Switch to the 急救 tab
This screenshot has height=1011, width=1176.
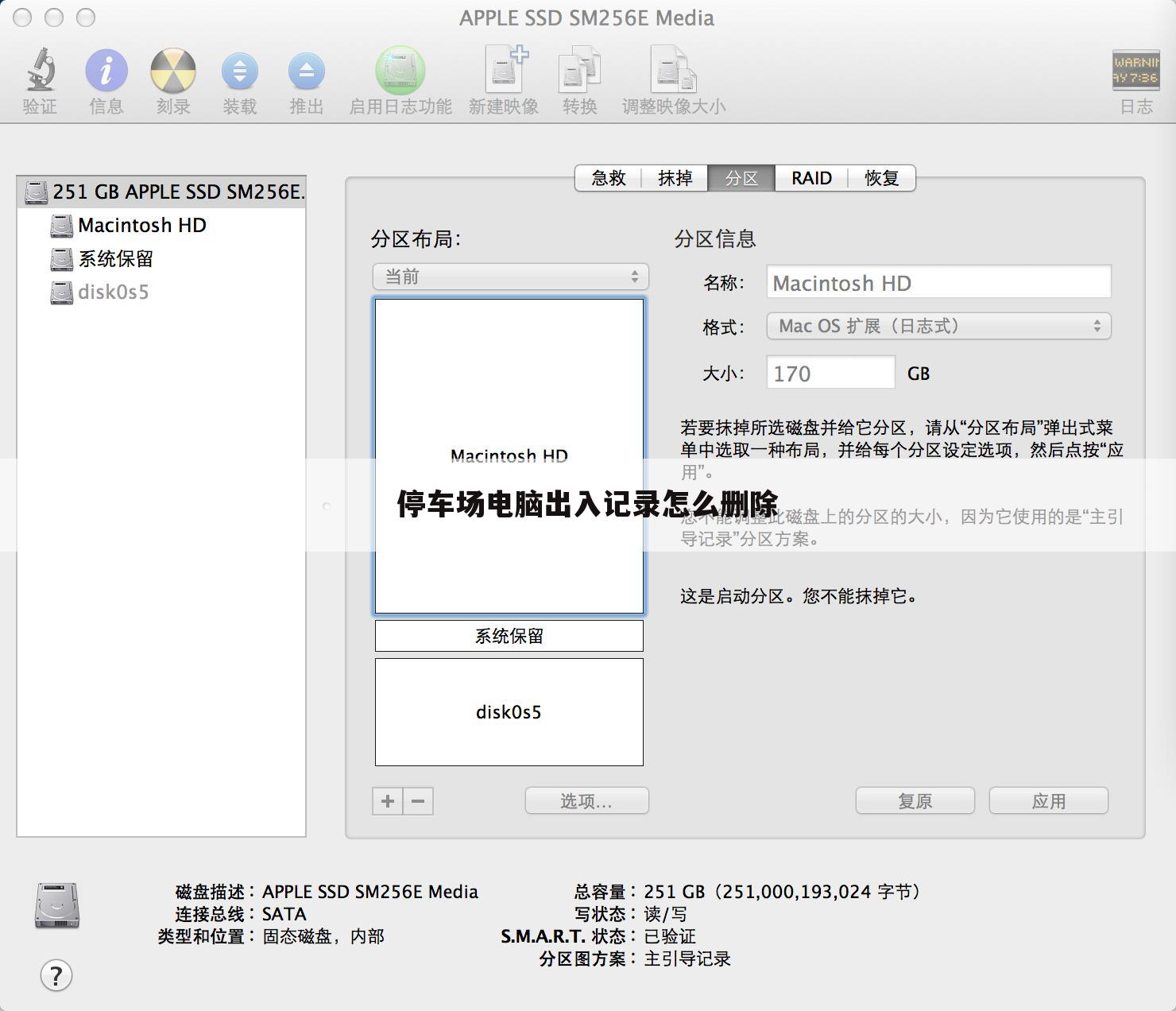609,178
